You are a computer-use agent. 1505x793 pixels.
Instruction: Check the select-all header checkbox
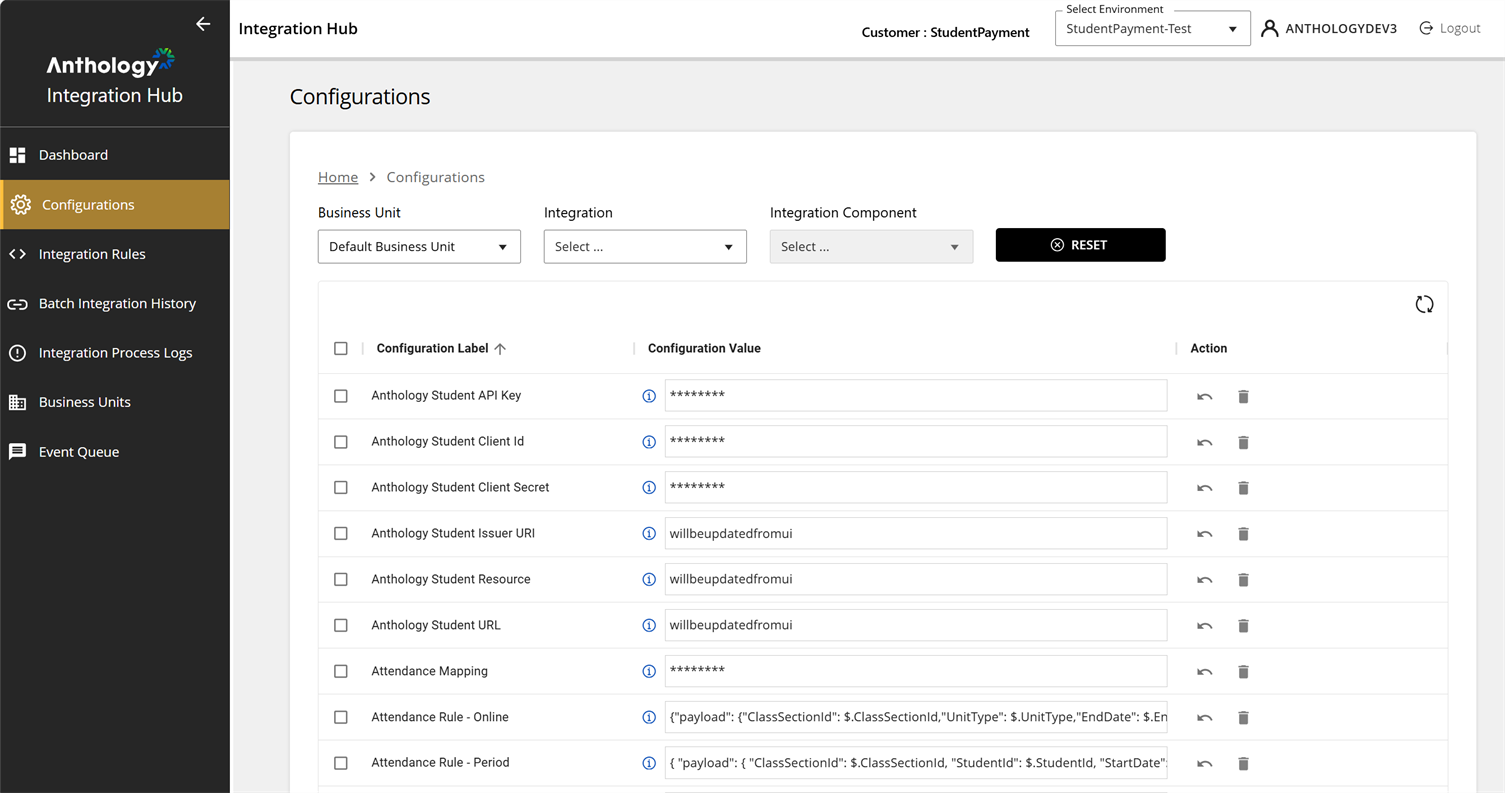341,349
